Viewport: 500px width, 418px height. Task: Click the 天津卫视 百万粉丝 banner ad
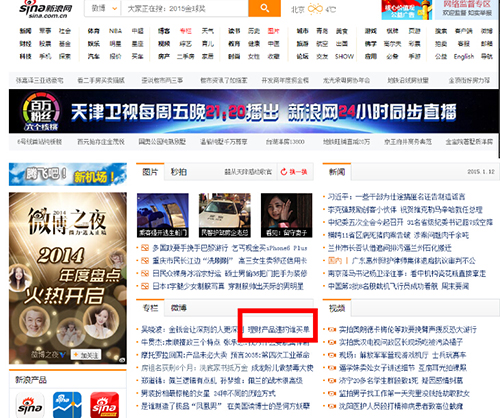[254, 111]
